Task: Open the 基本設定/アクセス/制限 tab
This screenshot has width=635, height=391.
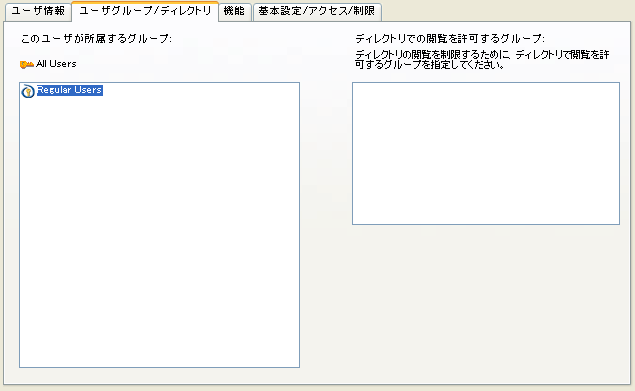Action: coord(317,11)
